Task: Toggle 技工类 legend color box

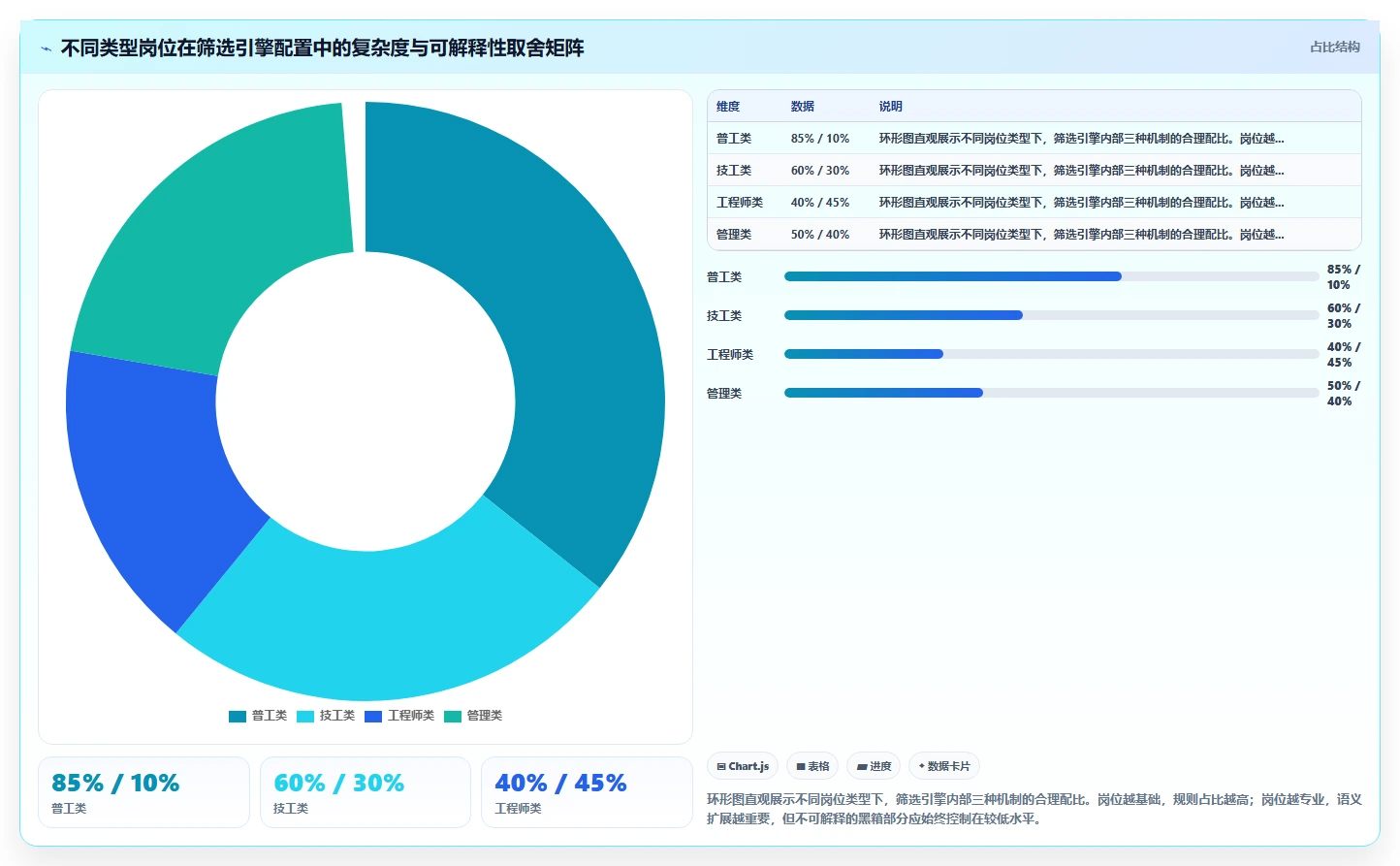Action: 305,717
